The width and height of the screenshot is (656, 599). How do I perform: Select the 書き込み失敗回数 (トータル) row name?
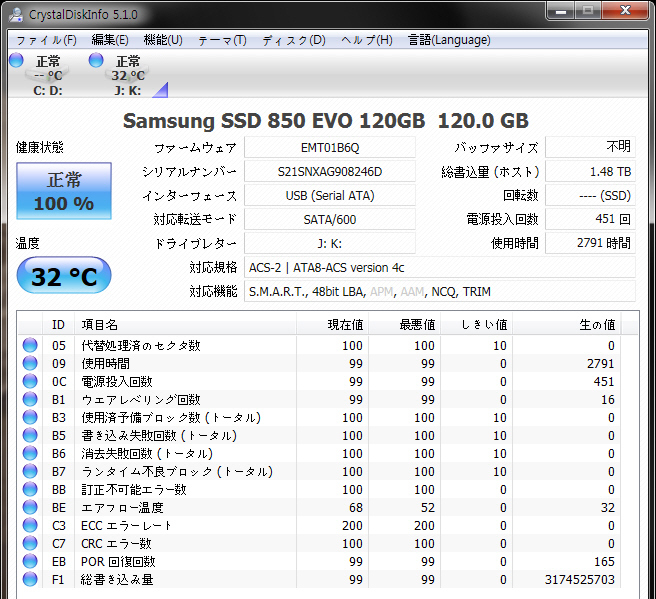(159, 435)
